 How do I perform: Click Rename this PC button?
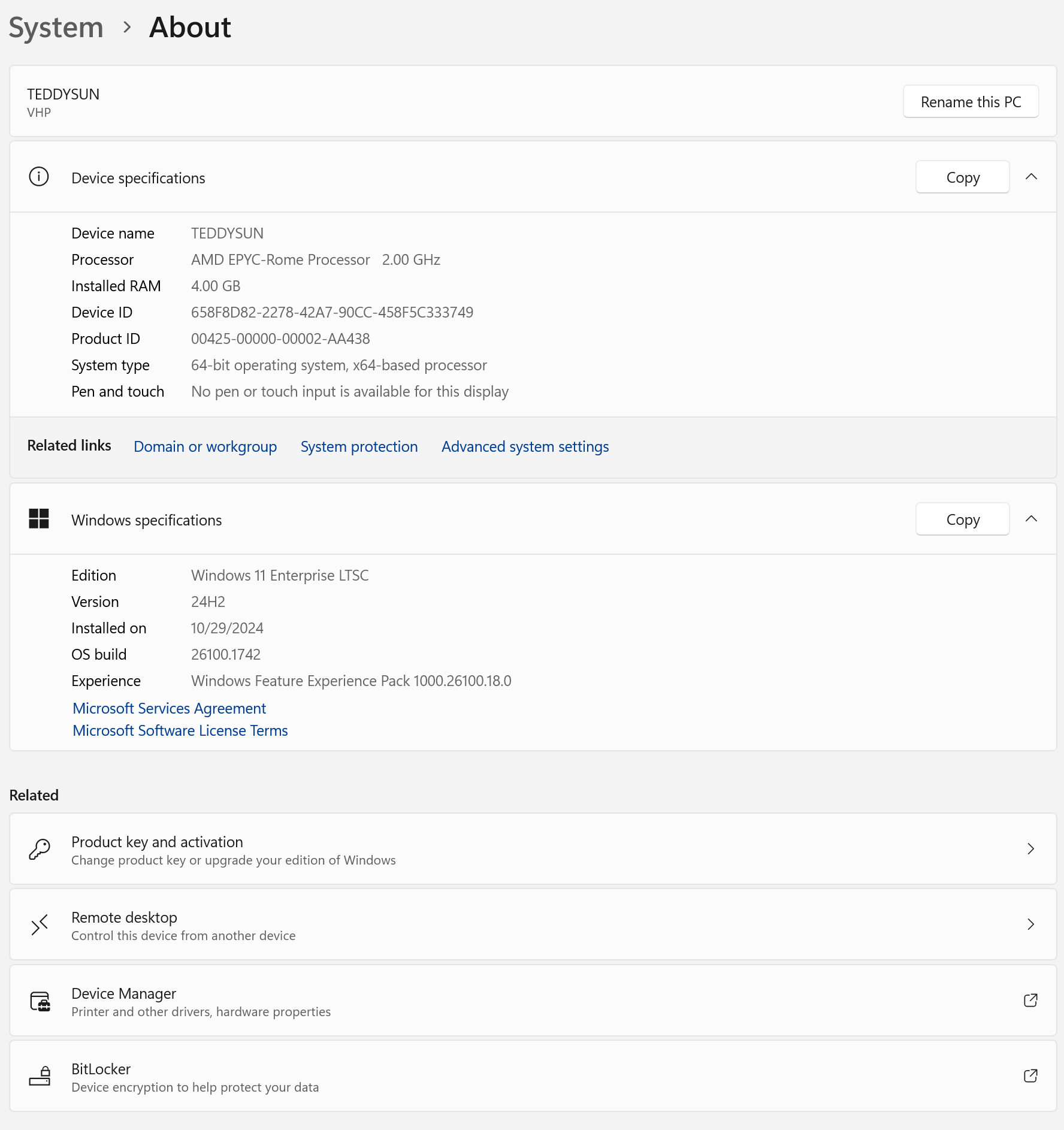tap(971, 102)
